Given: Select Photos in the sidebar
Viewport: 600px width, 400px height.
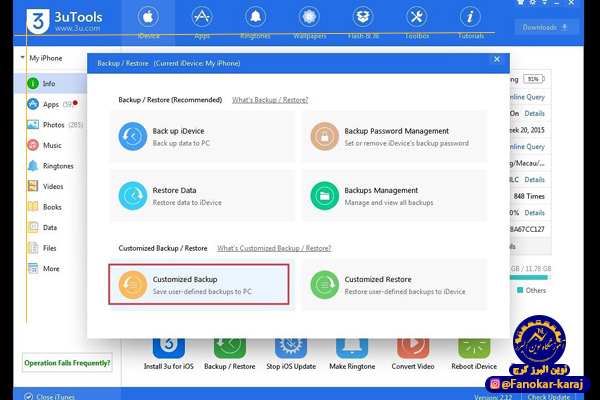Looking at the screenshot, I should tap(54, 125).
